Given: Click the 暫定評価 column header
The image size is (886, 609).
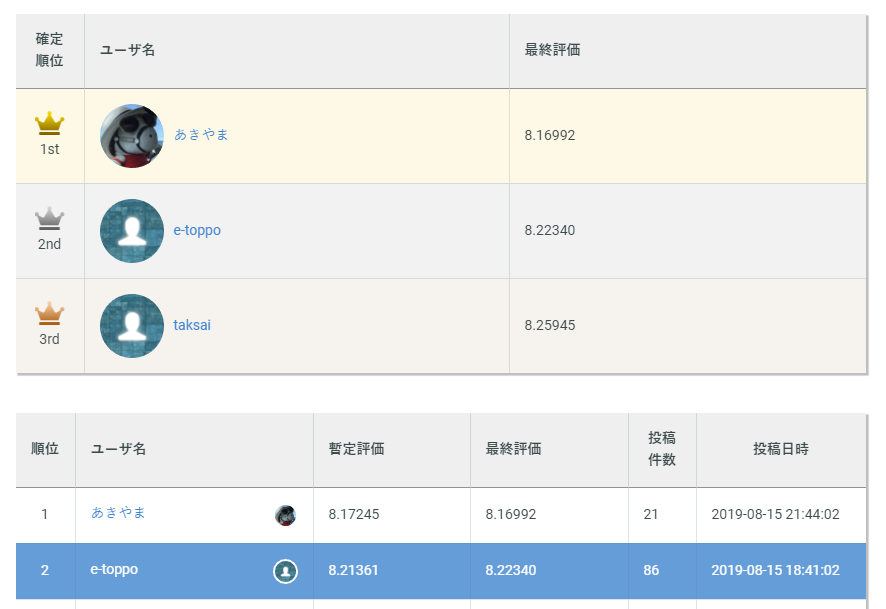Looking at the screenshot, I should click(357, 449).
